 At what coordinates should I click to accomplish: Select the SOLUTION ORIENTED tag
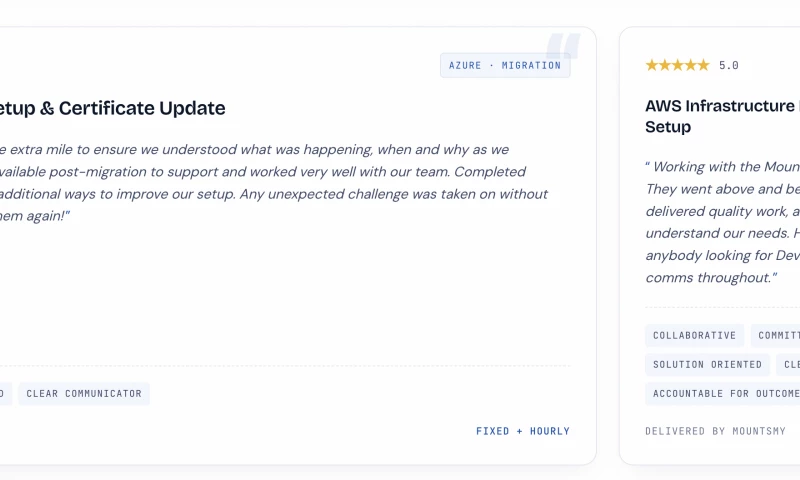click(x=707, y=364)
